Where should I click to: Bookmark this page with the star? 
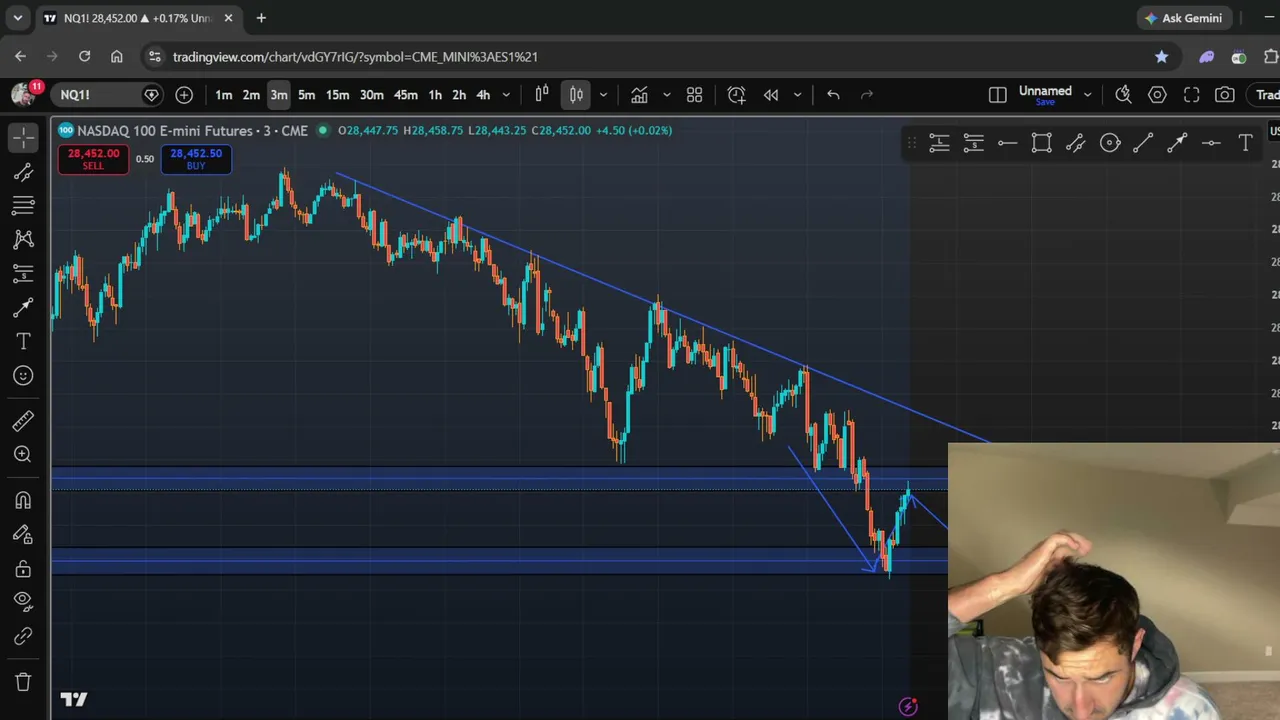(x=1161, y=57)
